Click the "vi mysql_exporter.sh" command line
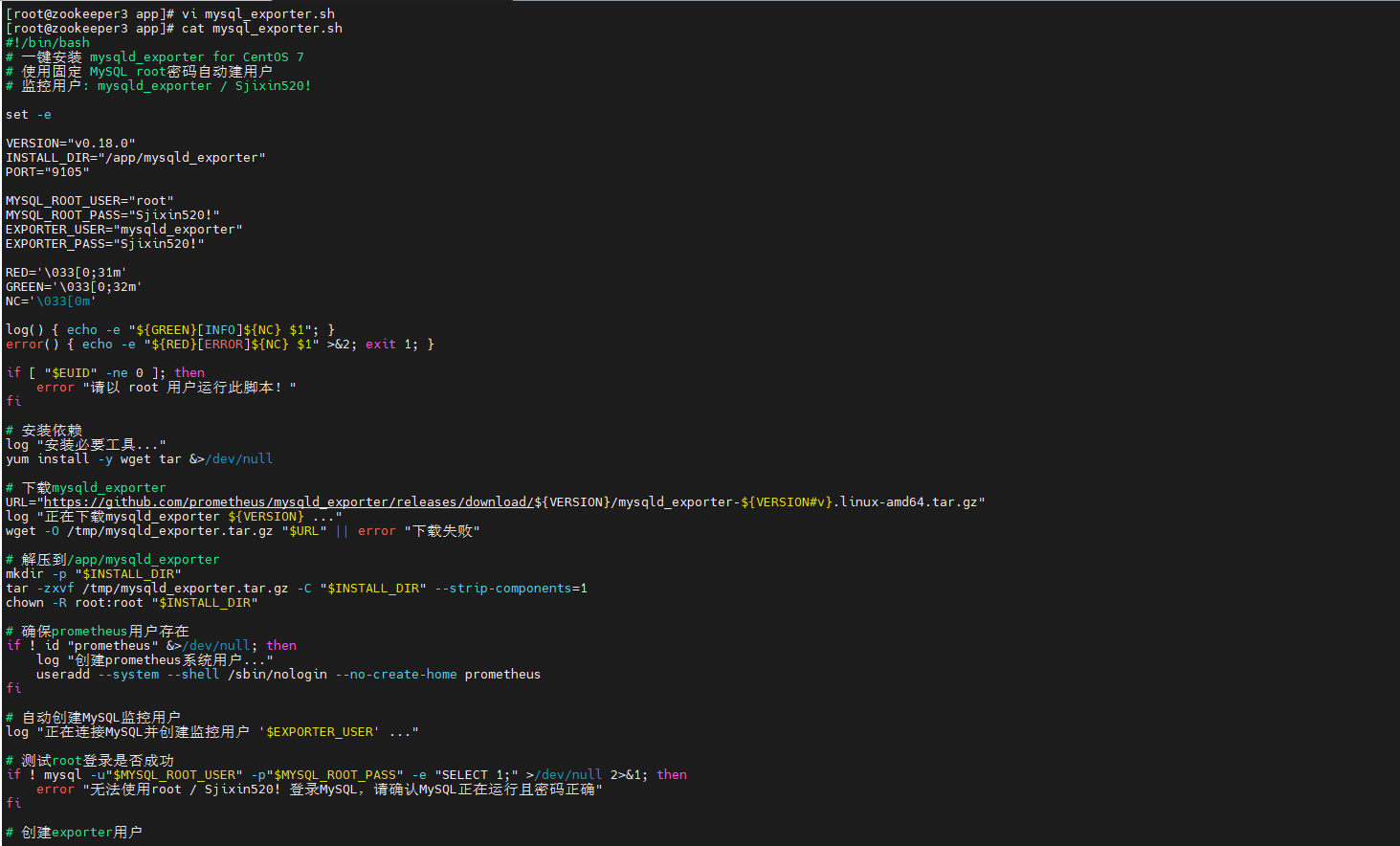 258,13
